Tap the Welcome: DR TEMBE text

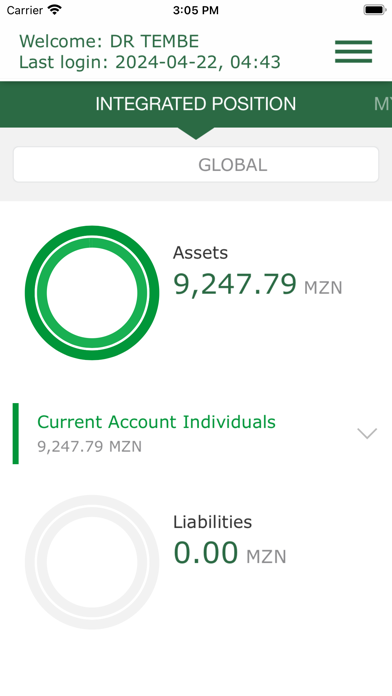109,41
